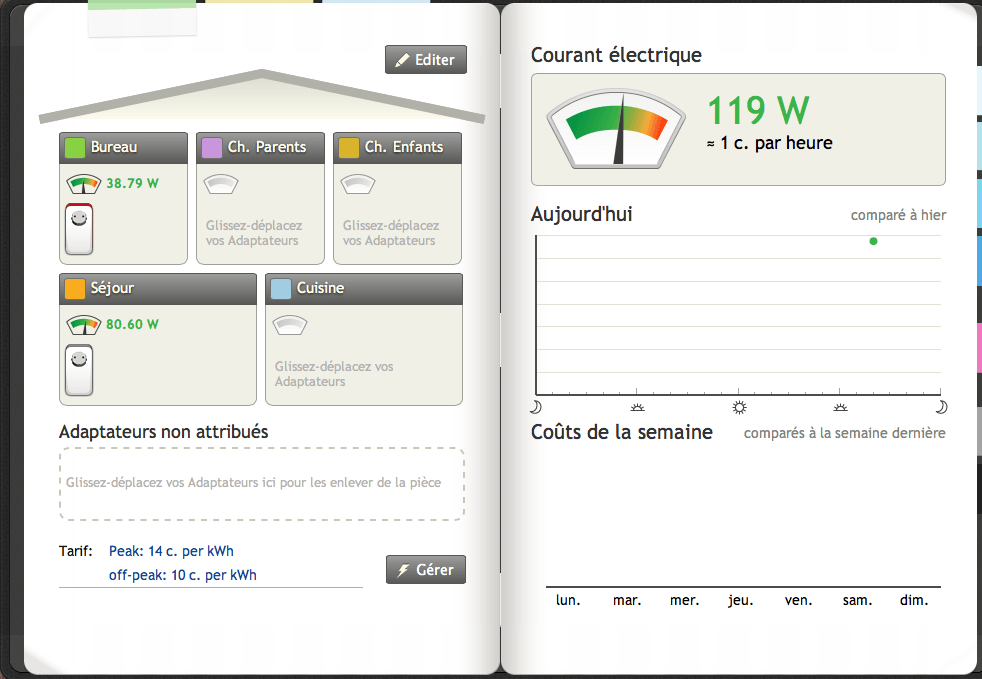Click the 119 W total power value
The height and width of the screenshot is (679, 982).
[758, 110]
